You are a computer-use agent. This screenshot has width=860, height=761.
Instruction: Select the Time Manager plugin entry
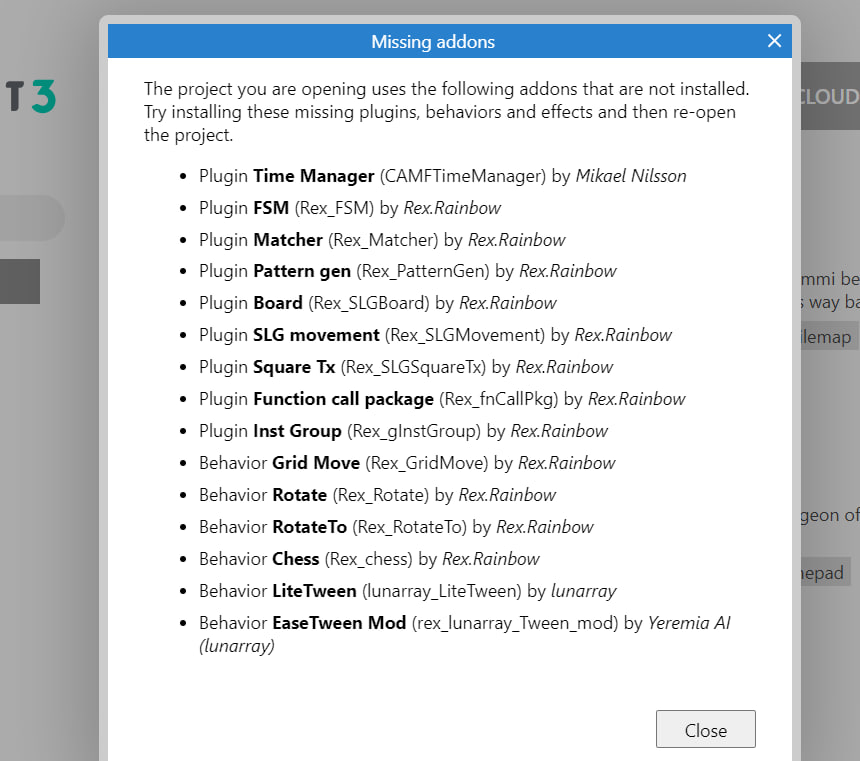coord(443,176)
